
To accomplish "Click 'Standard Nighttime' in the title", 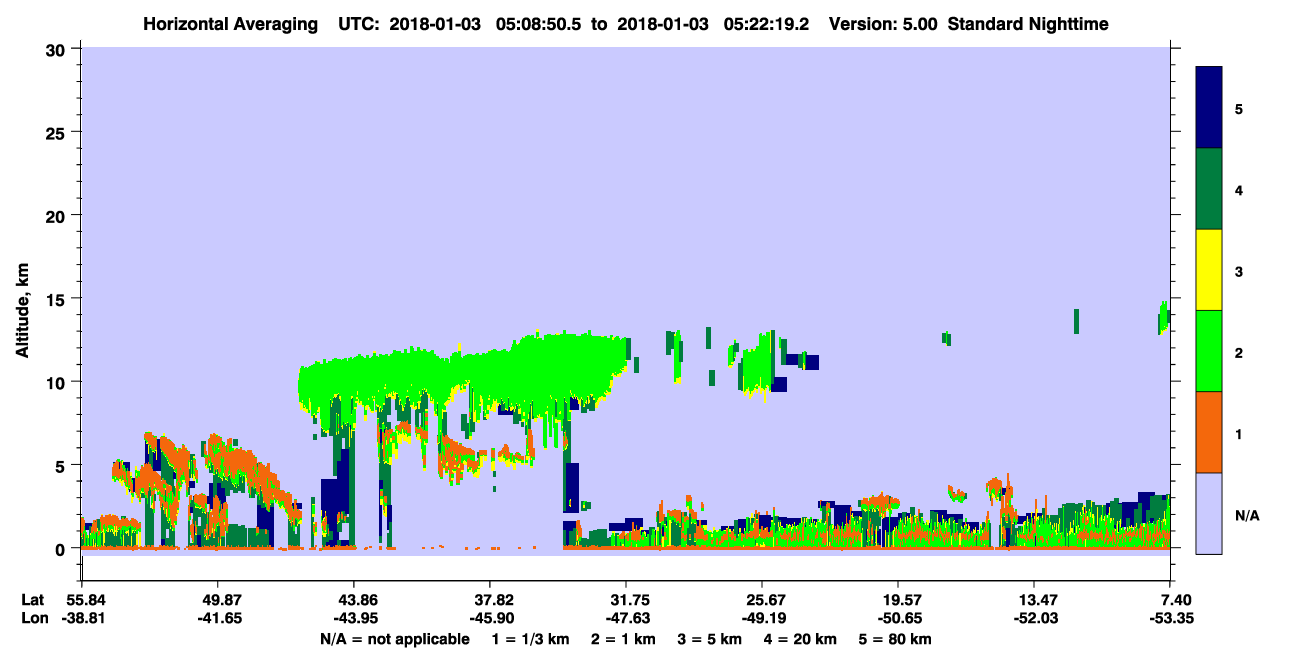I will [x=1028, y=24].
